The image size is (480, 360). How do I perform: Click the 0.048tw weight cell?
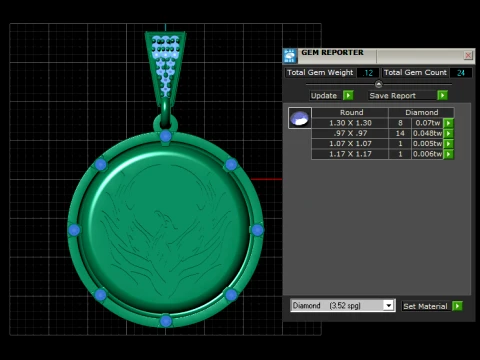click(428, 133)
